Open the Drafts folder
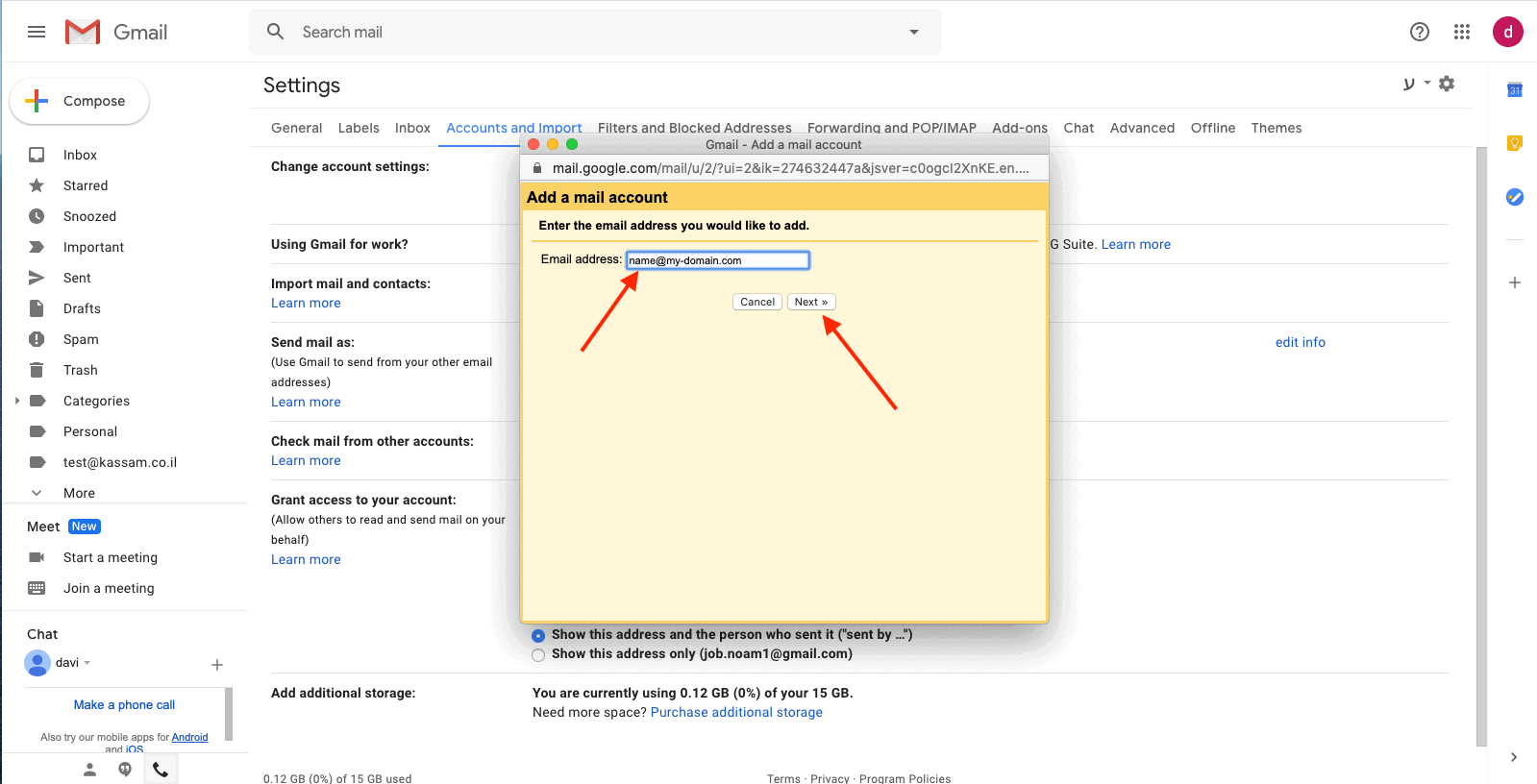The width and height of the screenshot is (1537, 784). pos(82,308)
